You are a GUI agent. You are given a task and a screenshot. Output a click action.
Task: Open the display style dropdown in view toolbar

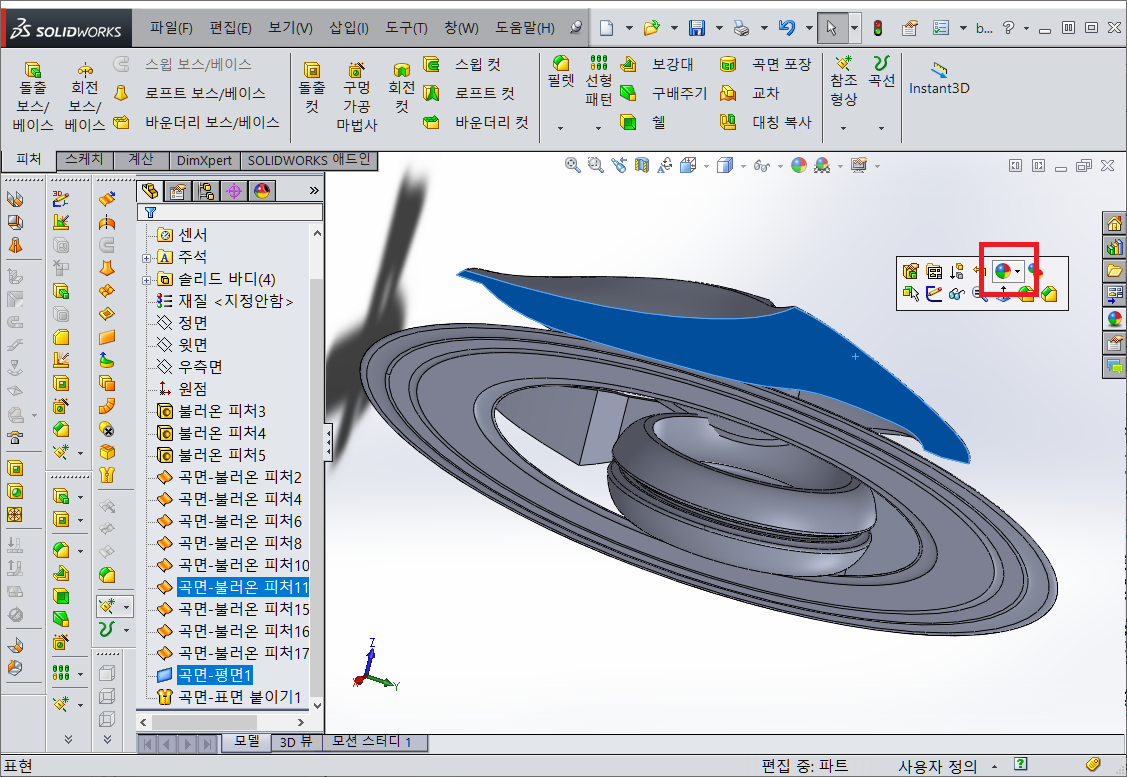coord(743,167)
